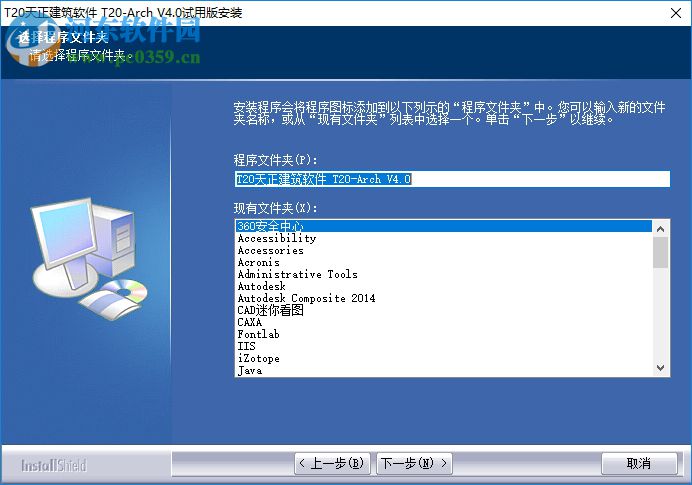Pick the Autodesk folder entry

[x=444, y=286]
